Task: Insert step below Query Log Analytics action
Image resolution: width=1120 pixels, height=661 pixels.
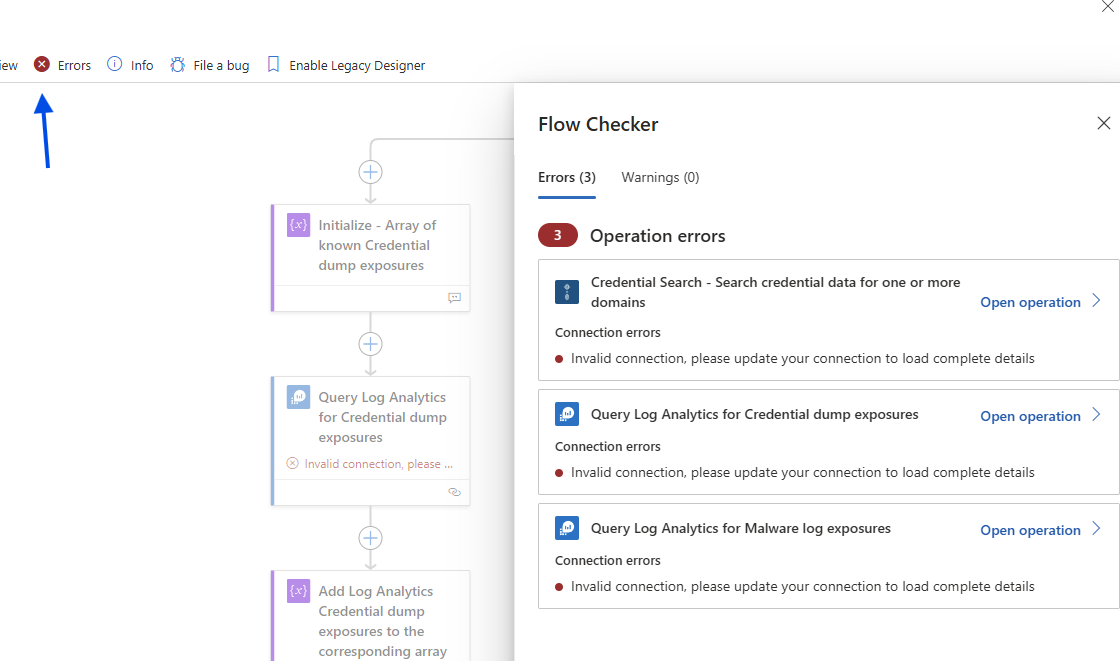Action: pyautogui.click(x=370, y=538)
